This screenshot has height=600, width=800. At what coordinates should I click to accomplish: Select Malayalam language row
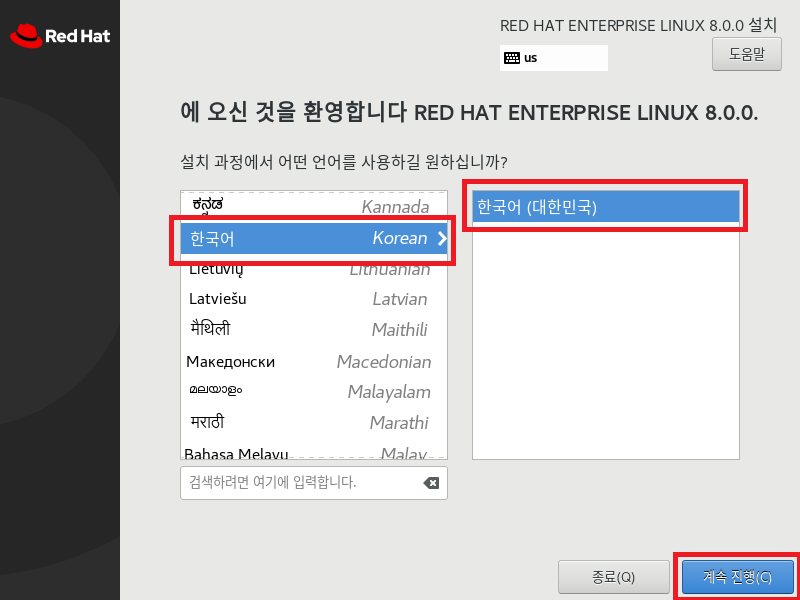314,392
